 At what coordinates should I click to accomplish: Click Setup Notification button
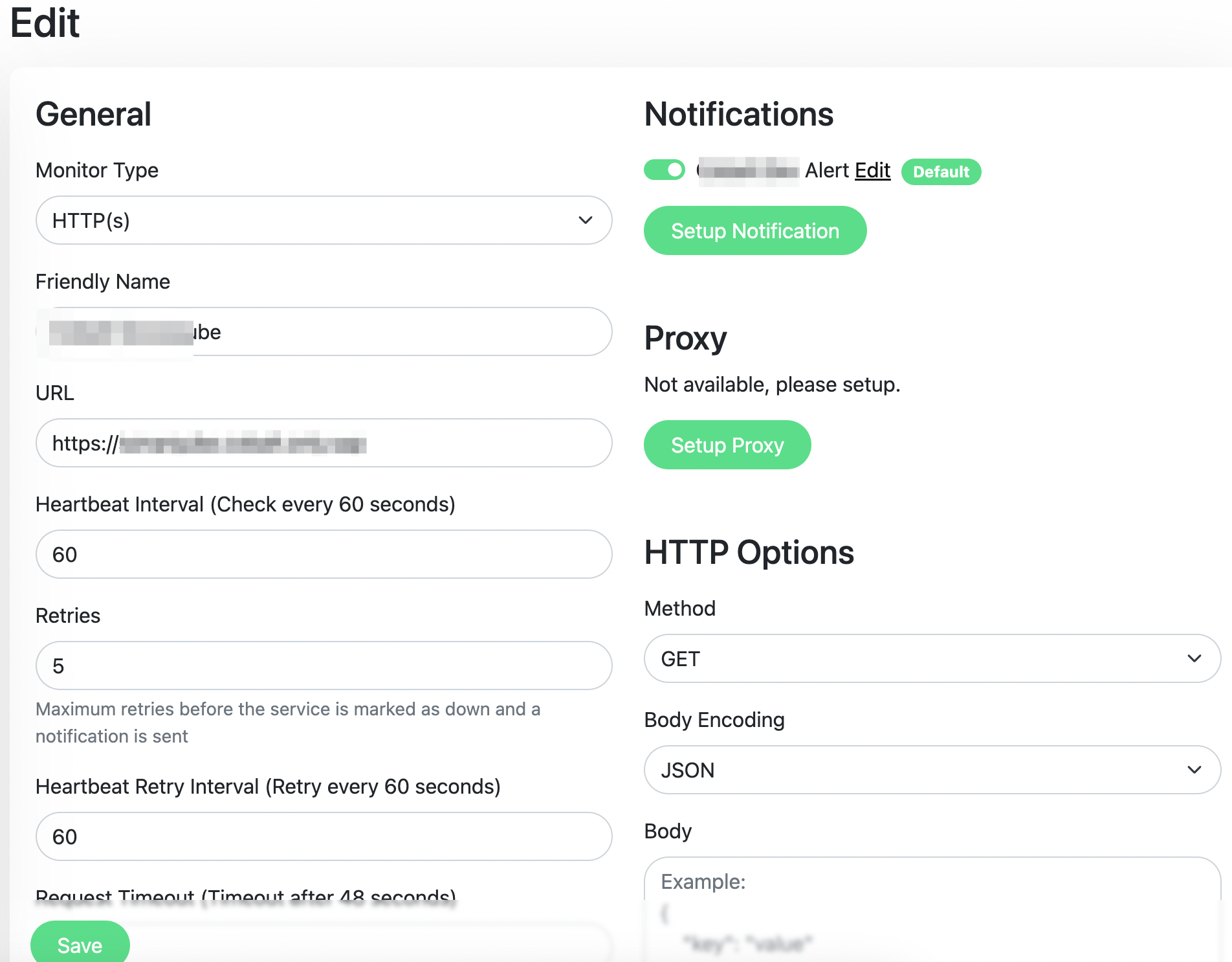[754, 230]
